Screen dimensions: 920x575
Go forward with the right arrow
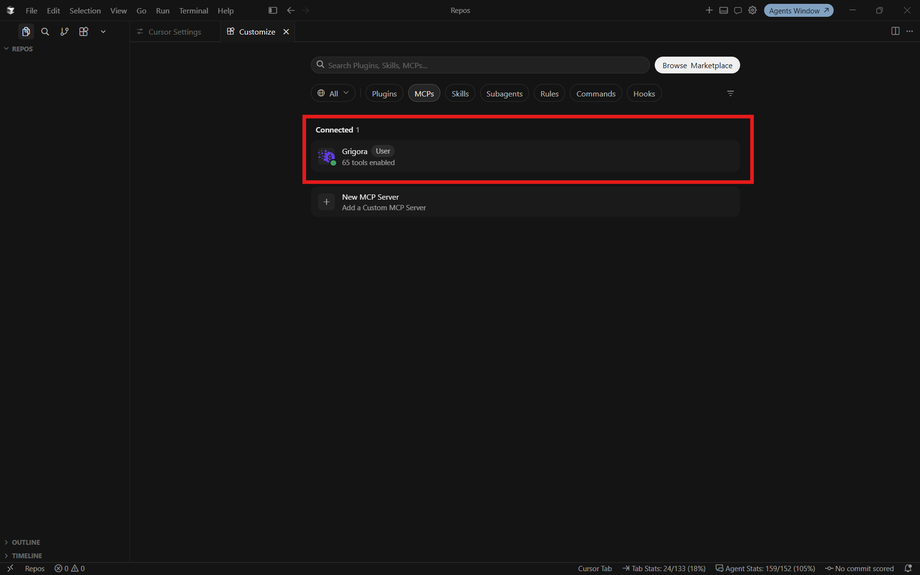[x=306, y=11]
